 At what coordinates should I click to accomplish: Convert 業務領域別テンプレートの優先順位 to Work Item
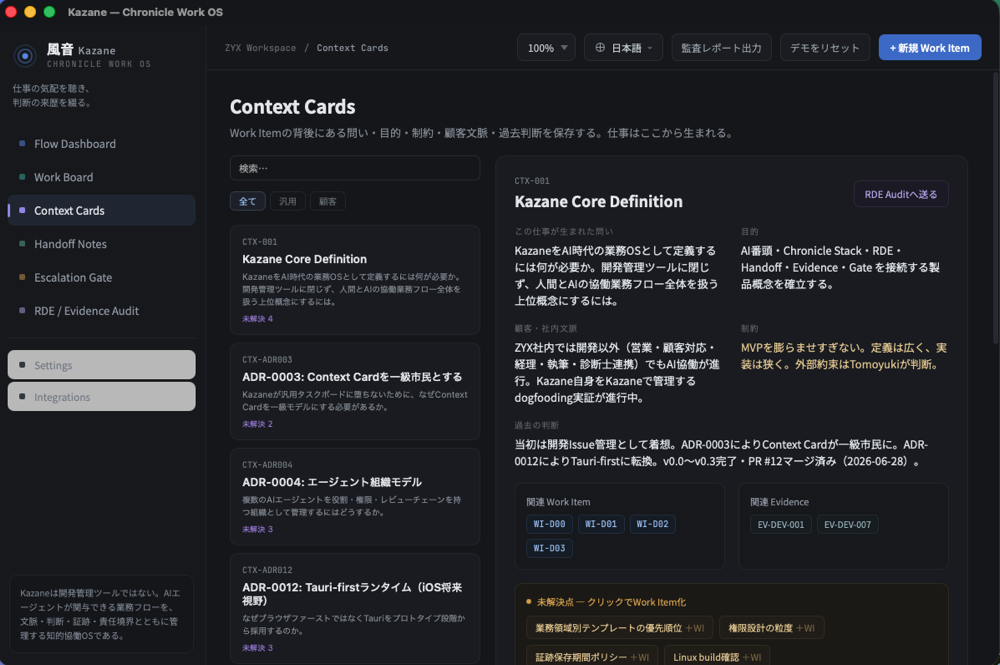point(620,628)
